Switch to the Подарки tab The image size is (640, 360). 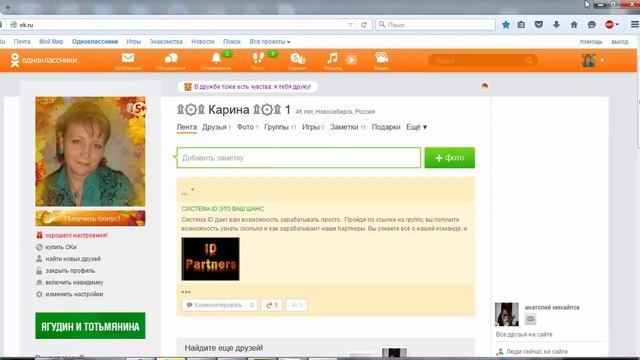coord(386,127)
